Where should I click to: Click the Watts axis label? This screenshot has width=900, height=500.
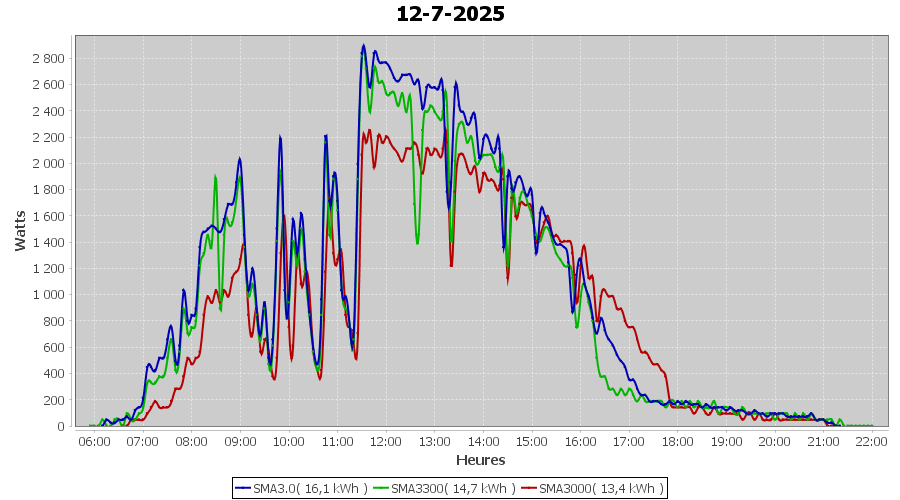pos(21,231)
